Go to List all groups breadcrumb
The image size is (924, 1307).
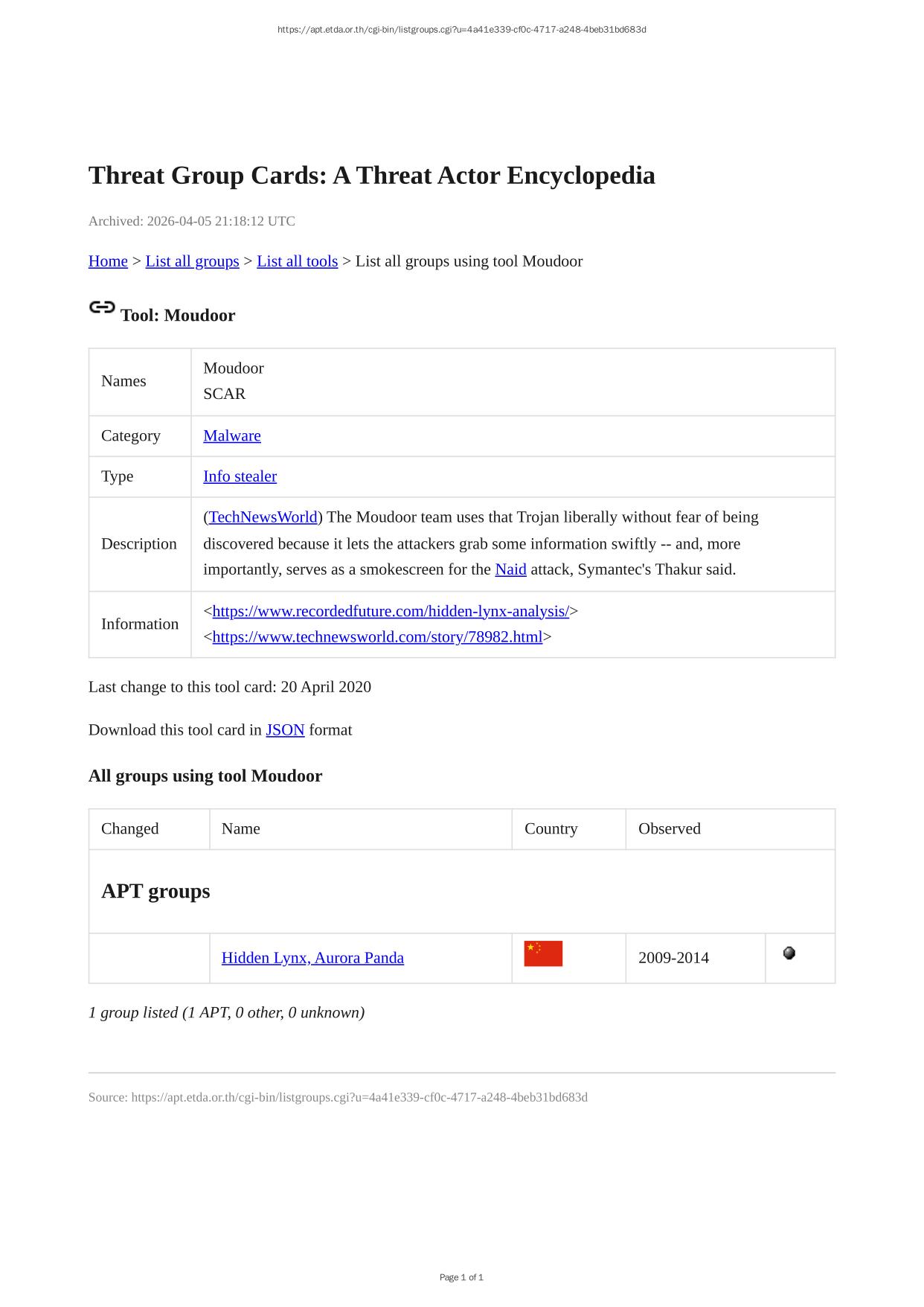(x=192, y=261)
